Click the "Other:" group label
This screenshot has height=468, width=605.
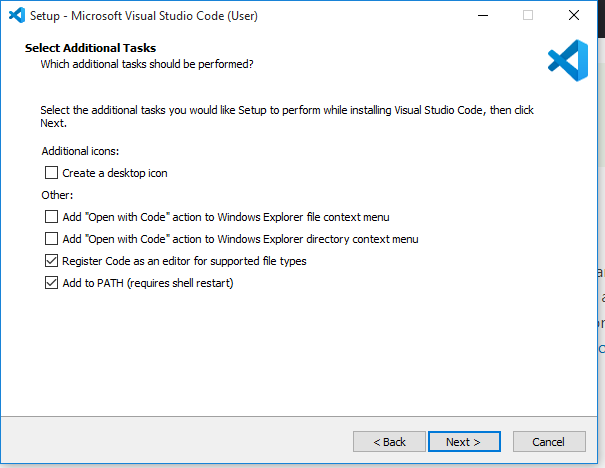click(x=57, y=195)
